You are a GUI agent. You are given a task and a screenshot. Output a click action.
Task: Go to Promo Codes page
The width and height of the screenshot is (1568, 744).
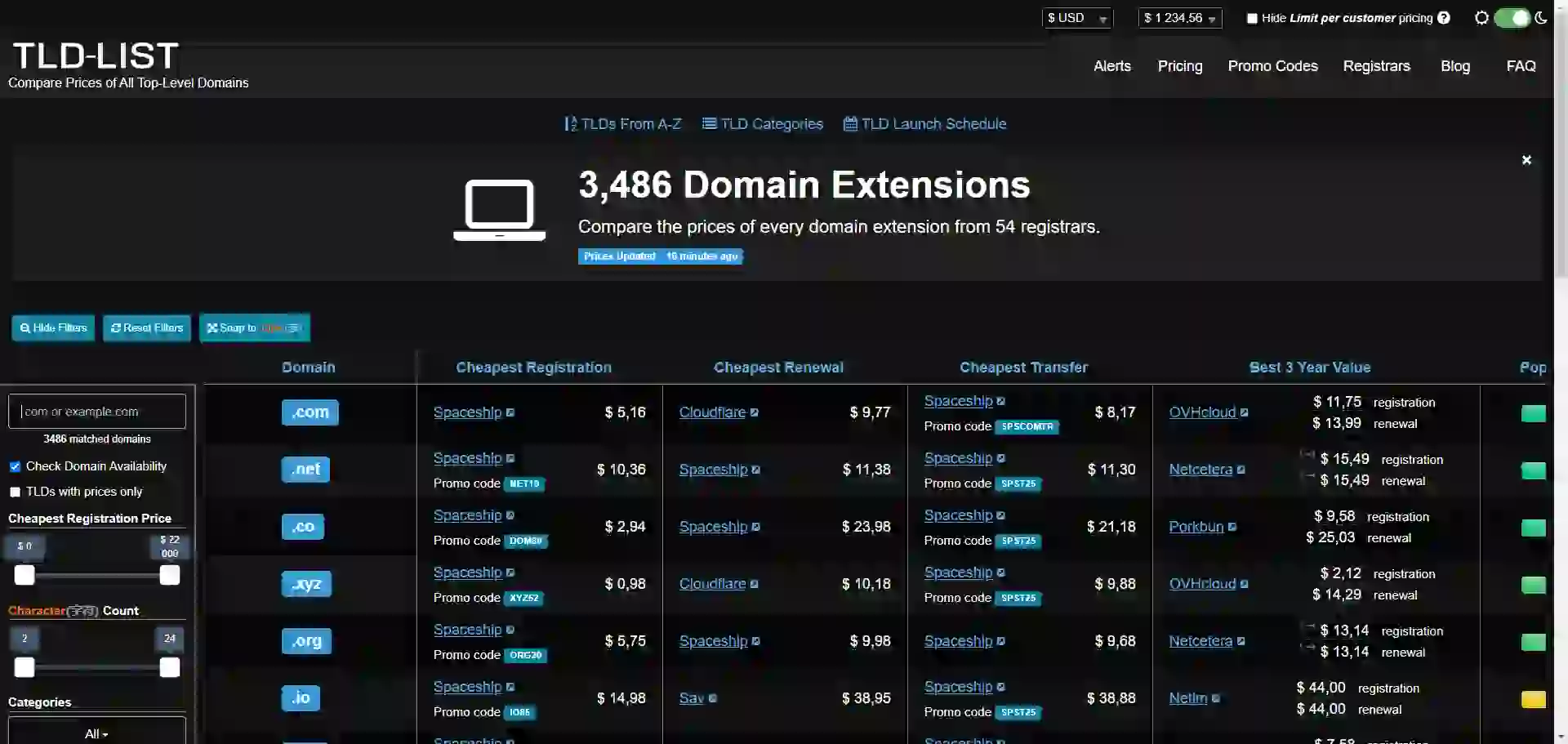click(x=1272, y=66)
